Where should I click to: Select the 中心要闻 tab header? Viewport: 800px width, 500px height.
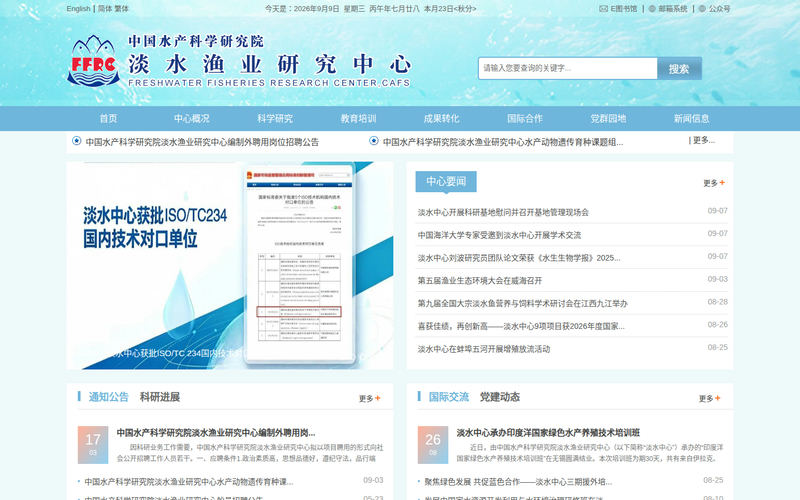click(x=446, y=182)
